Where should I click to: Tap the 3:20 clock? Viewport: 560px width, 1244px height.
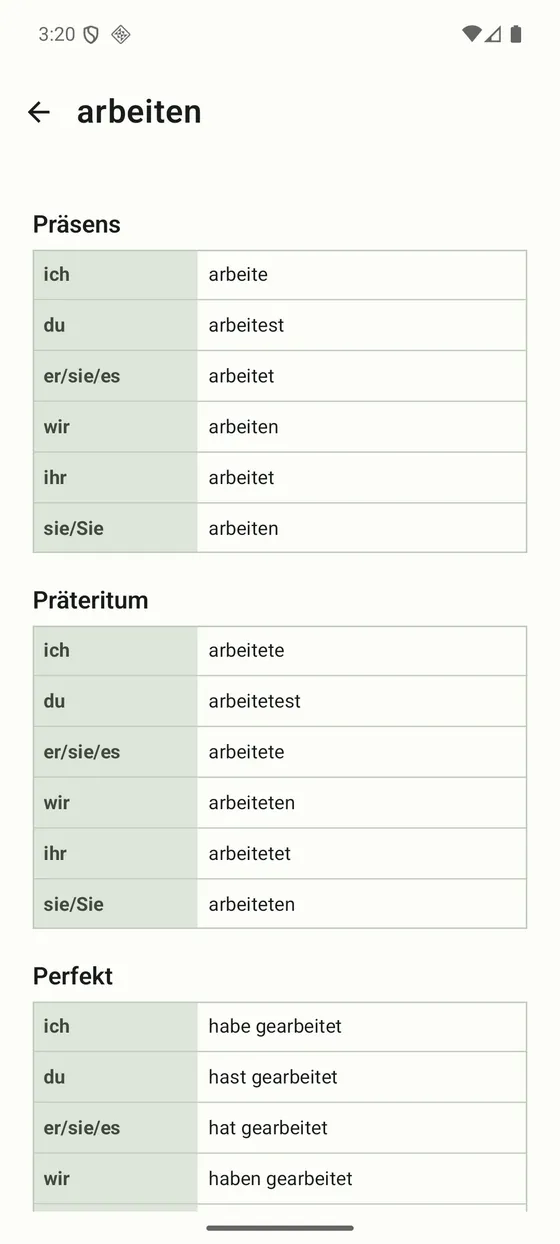(57, 35)
